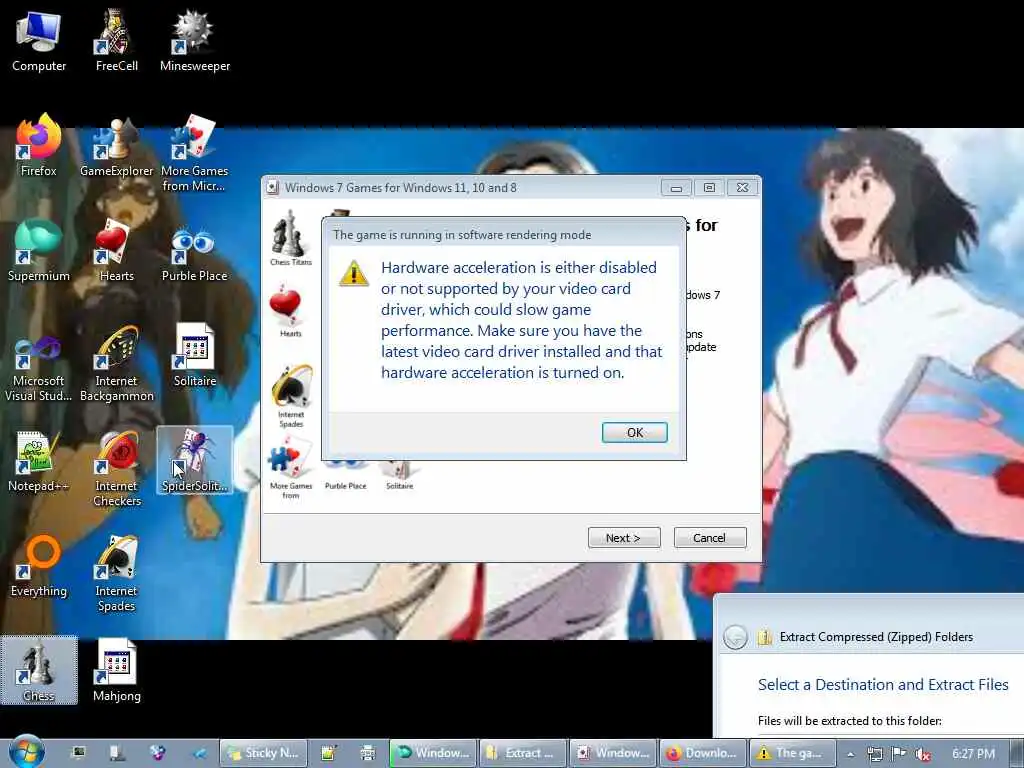Viewport: 1024px width, 768px height.
Task: Open the Windows Start menu orb
Action: [x=26, y=752]
